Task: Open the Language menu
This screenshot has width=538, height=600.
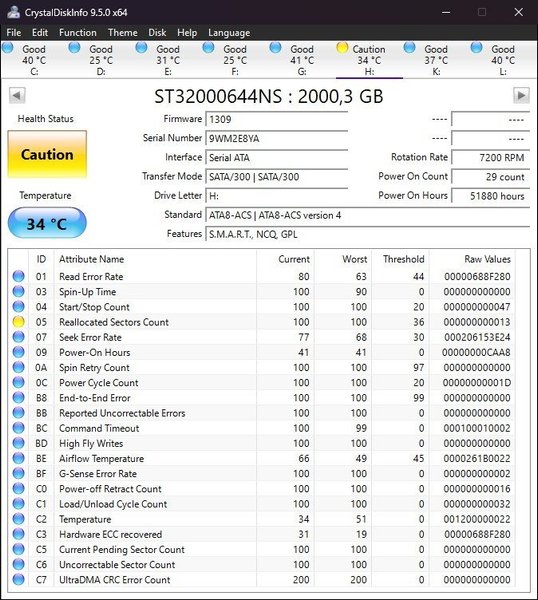Action: click(229, 33)
